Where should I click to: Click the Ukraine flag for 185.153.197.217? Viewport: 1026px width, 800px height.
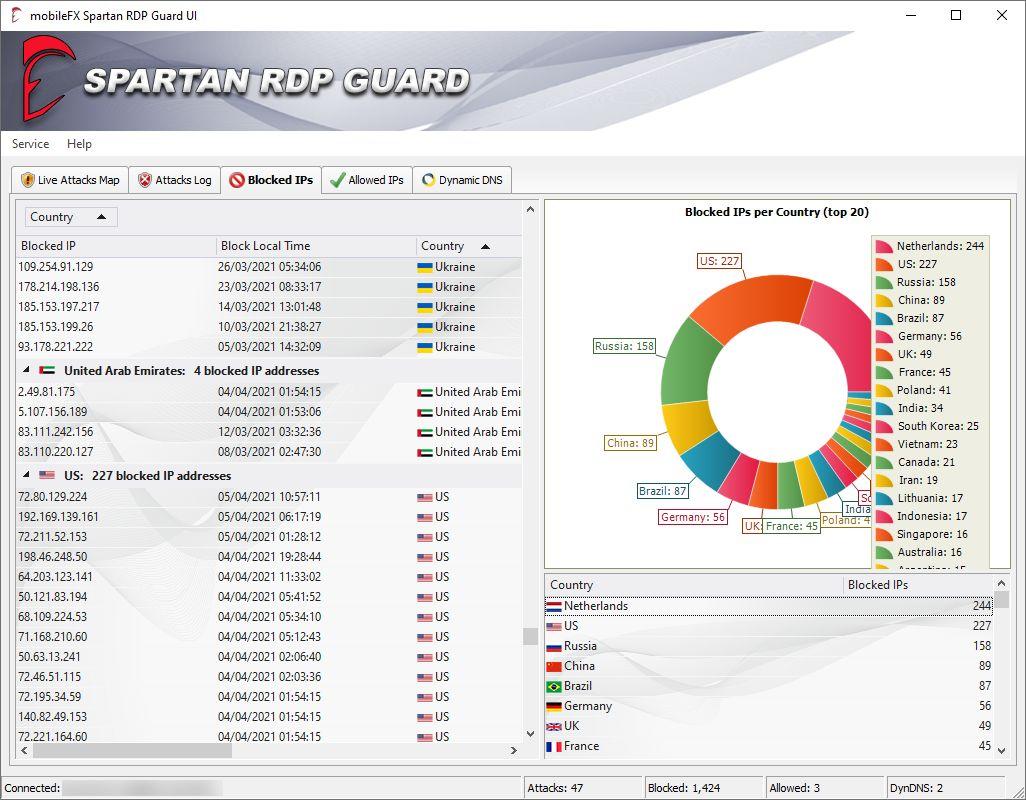tap(425, 307)
